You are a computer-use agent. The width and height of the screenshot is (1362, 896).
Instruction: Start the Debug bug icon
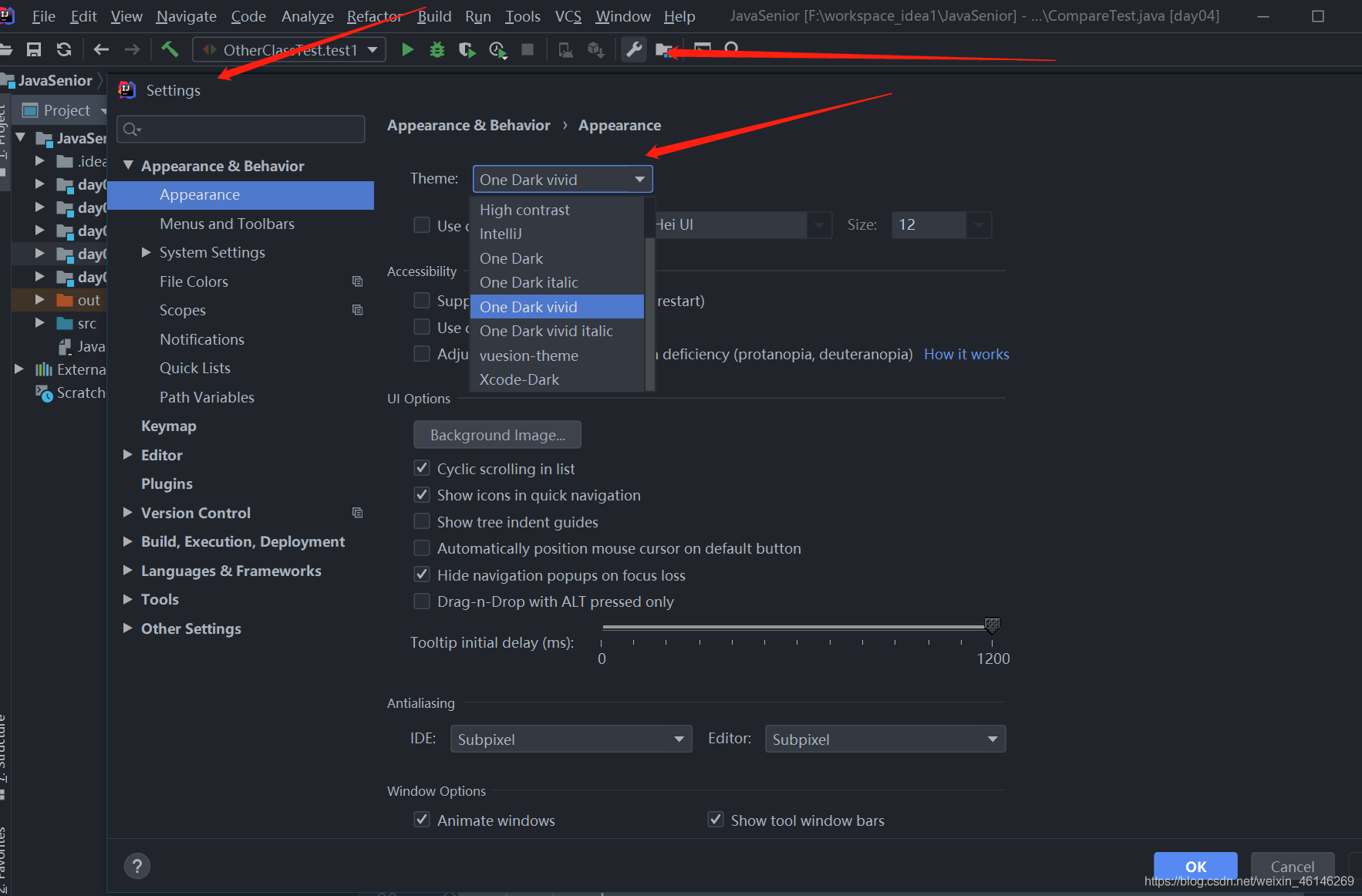click(437, 50)
